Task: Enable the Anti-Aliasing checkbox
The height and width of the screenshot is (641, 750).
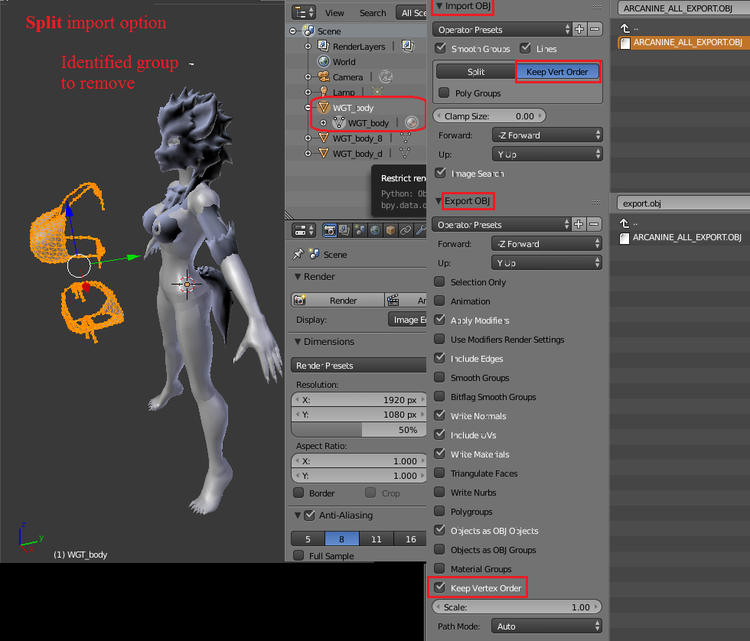Action: pos(310,515)
